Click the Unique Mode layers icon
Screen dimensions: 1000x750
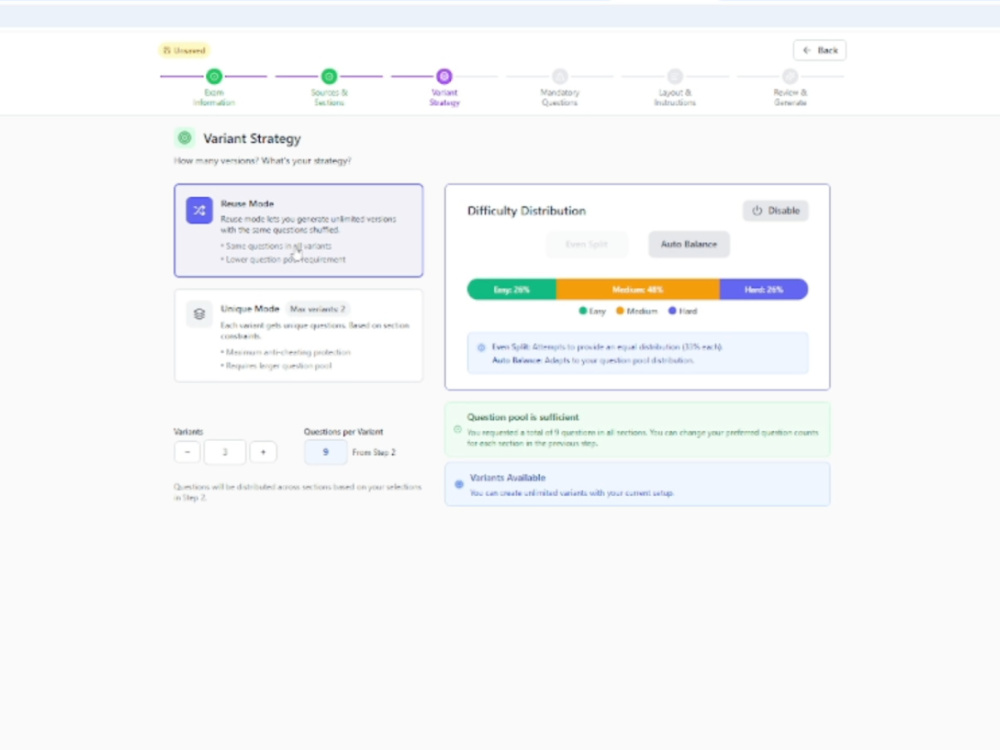(199, 314)
